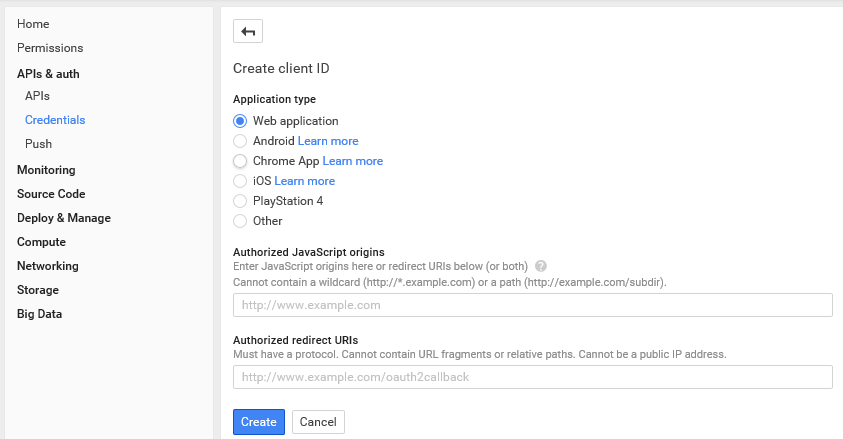843x439 pixels.
Task: Go to Push in sidebar
Action: pyautogui.click(x=39, y=144)
